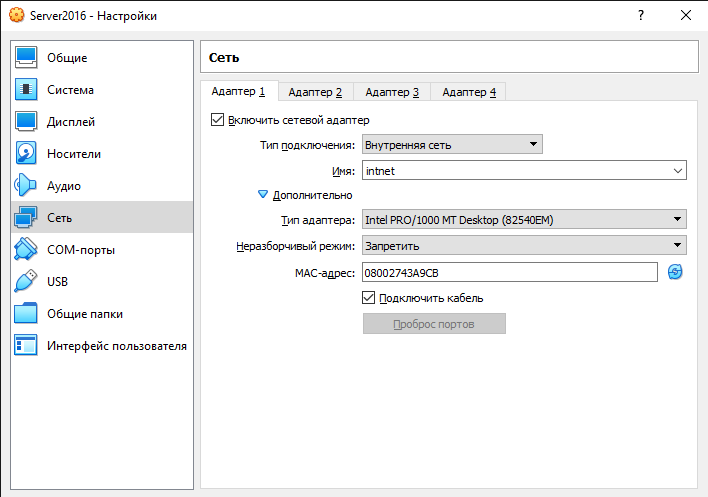Switch to the Адаптер 4 tab
The height and width of the screenshot is (497, 708).
point(469,92)
